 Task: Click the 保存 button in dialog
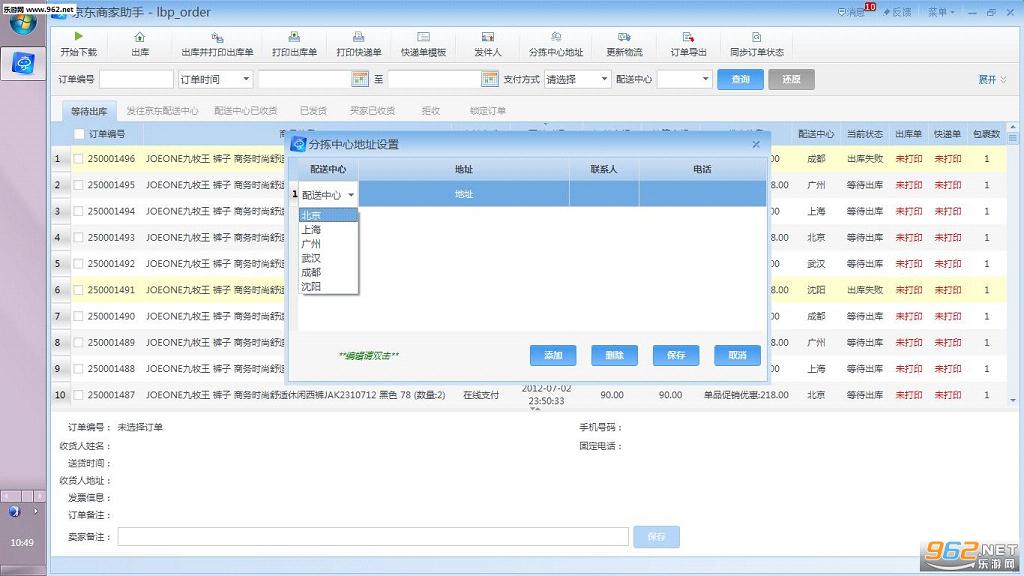[676, 355]
